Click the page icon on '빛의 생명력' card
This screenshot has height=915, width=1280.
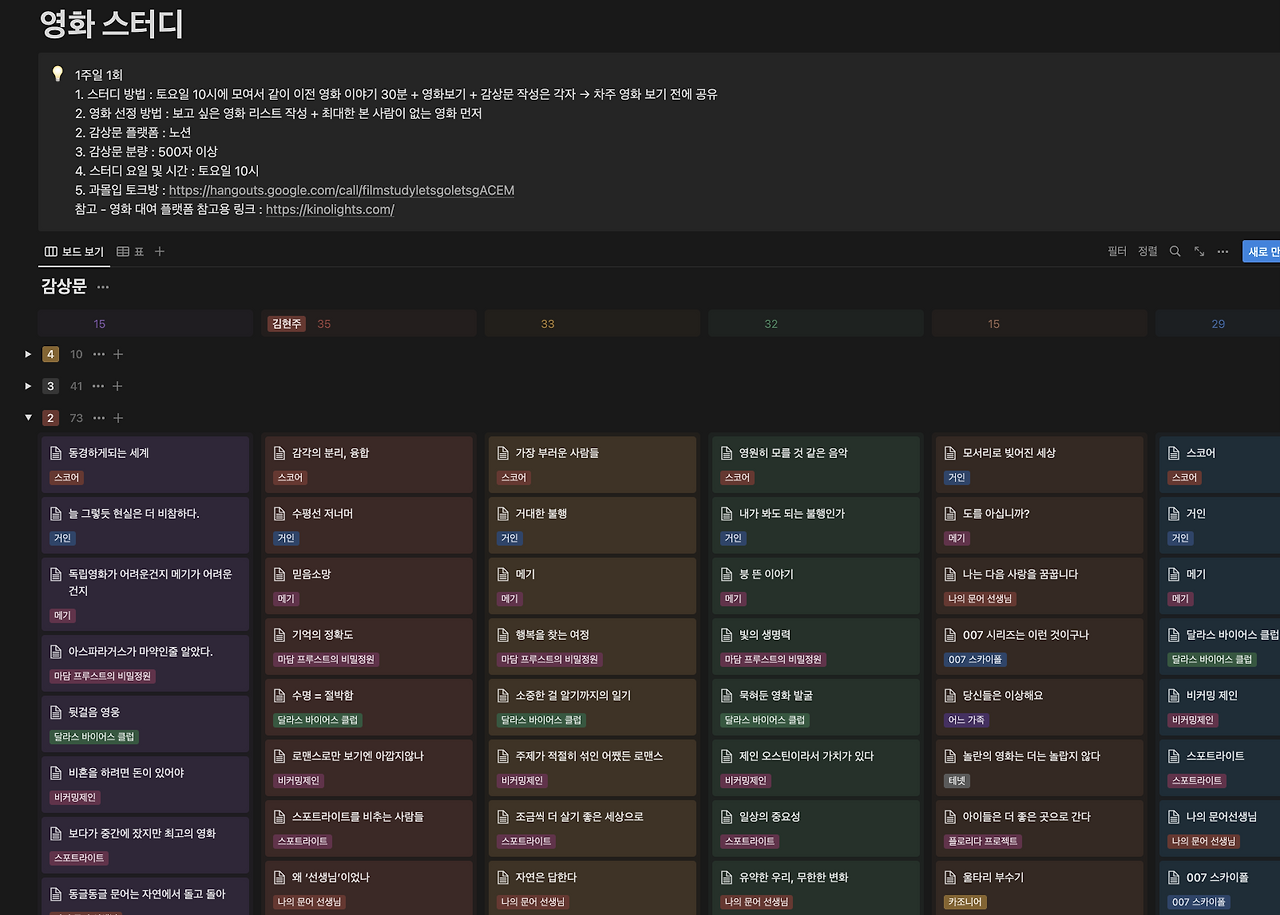pos(729,635)
